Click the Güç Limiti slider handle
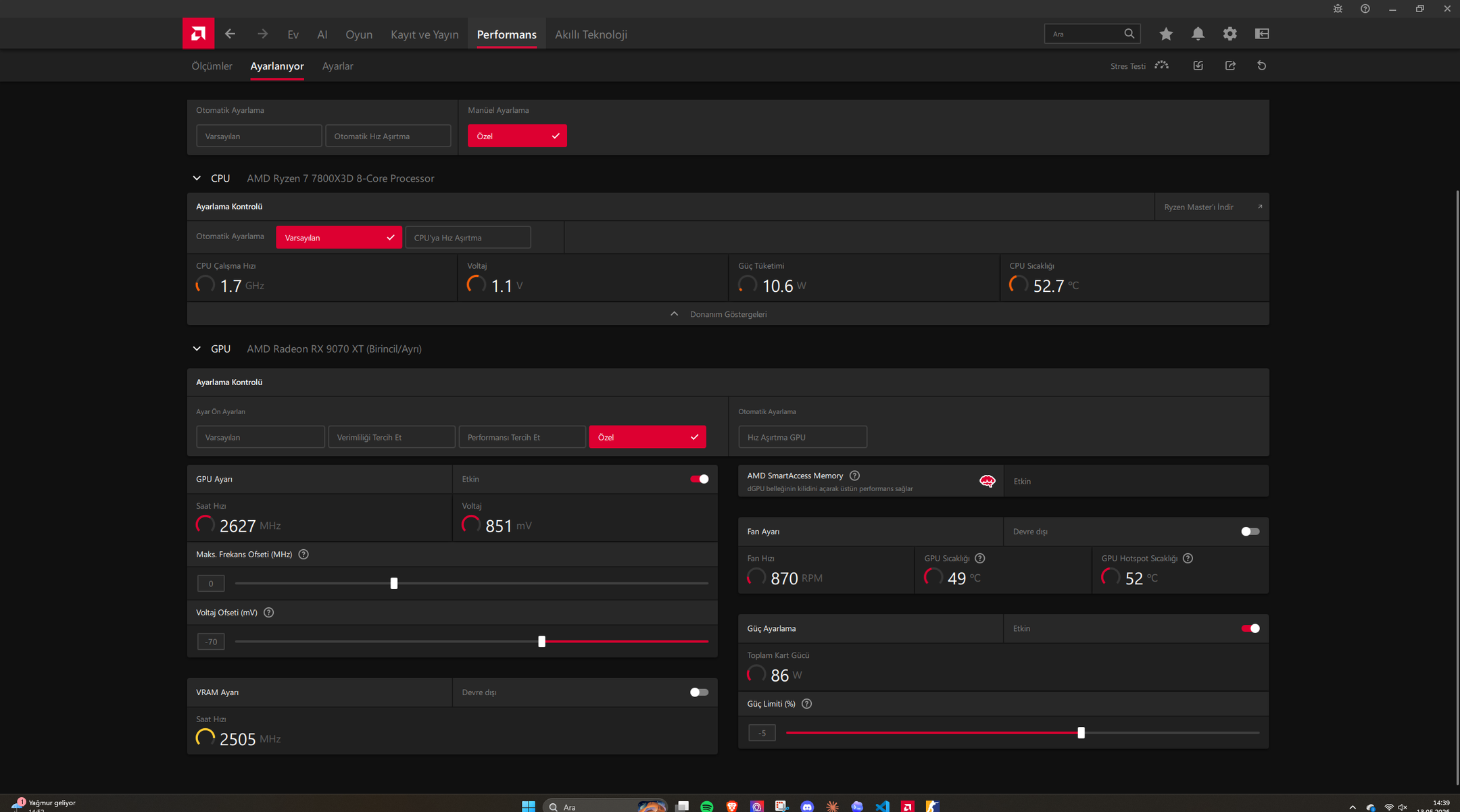The height and width of the screenshot is (812, 1460). (1081, 733)
